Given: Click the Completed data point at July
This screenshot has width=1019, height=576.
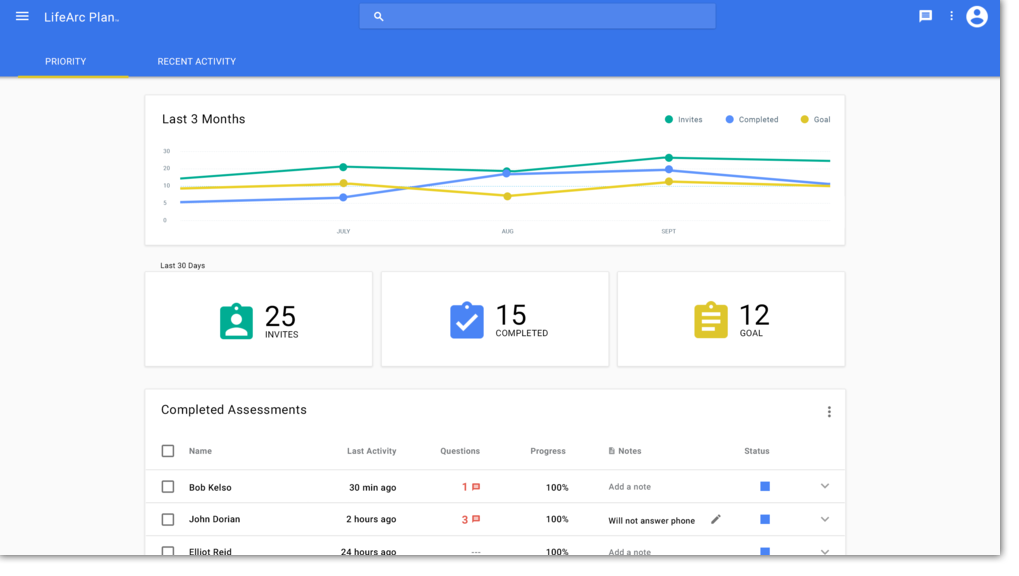Looking at the screenshot, I should [343, 197].
